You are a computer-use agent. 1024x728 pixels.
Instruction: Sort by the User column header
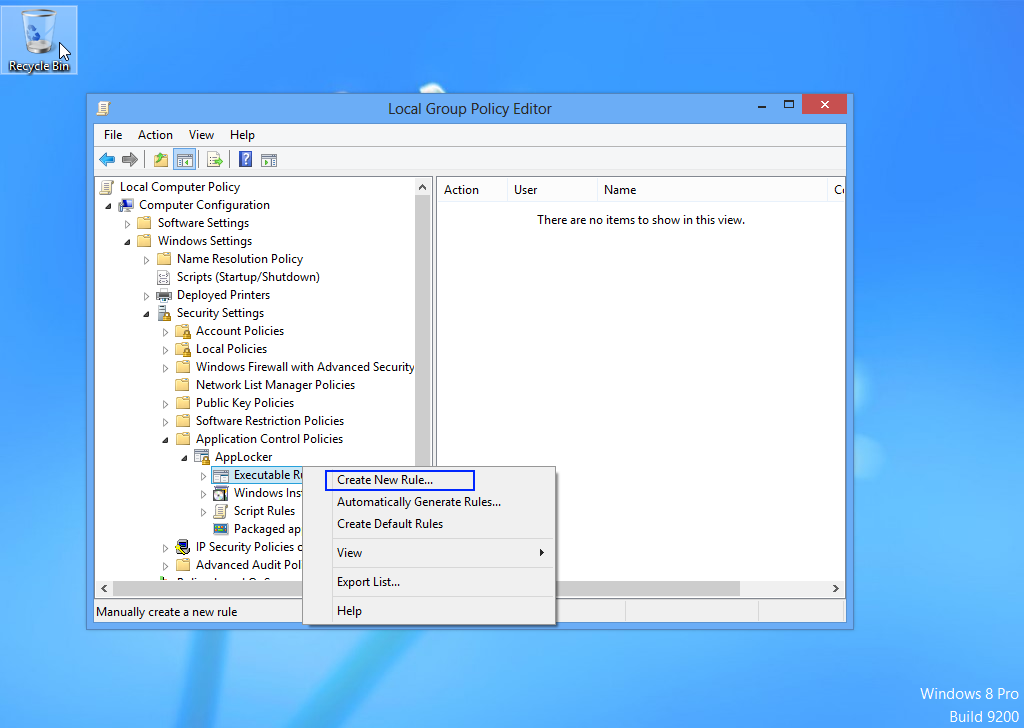point(552,190)
